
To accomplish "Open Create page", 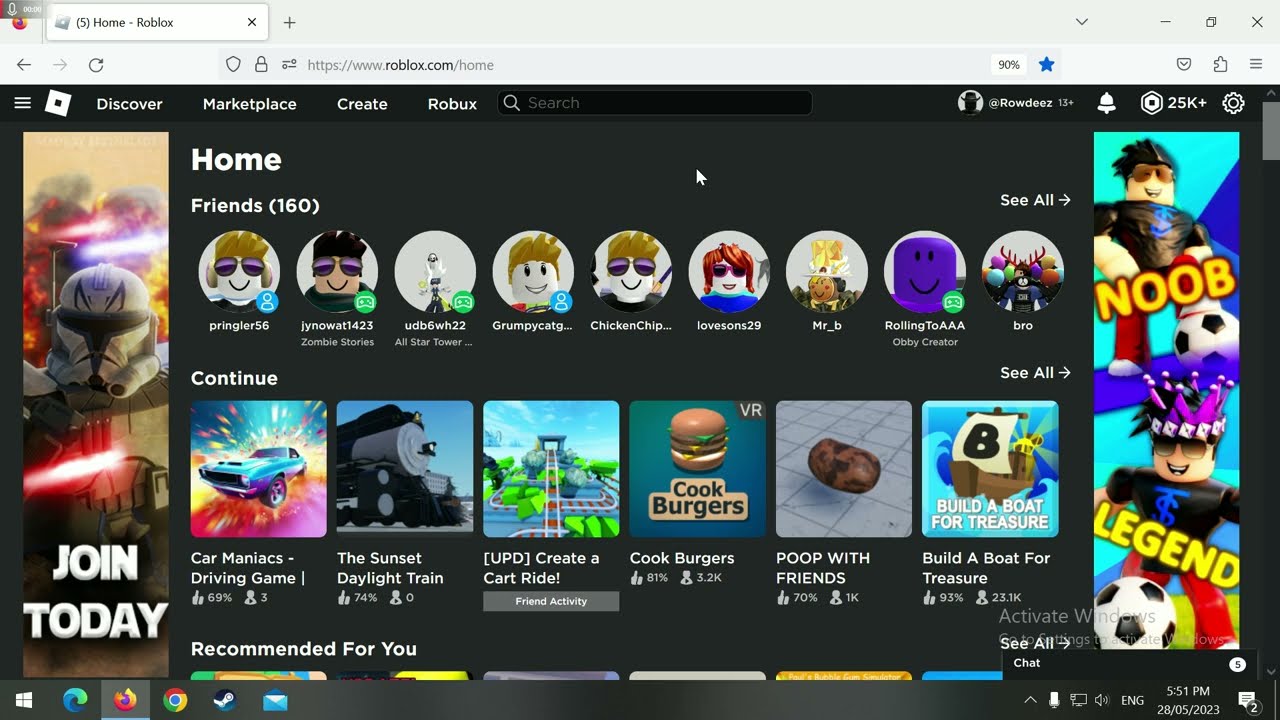I will click(x=362, y=103).
